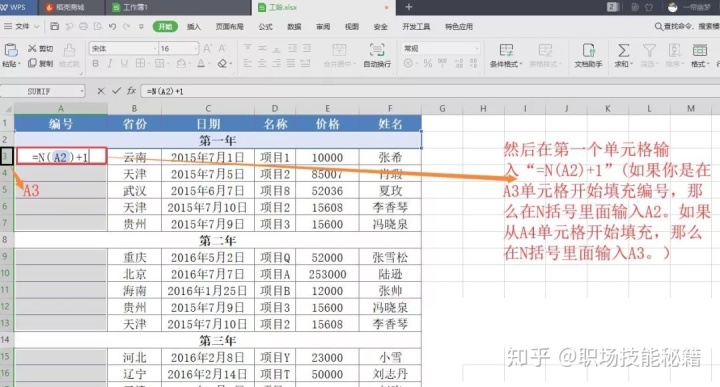Click the Filter funnel icon
This screenshot has width=720, height=387.
tap(649, 50)
